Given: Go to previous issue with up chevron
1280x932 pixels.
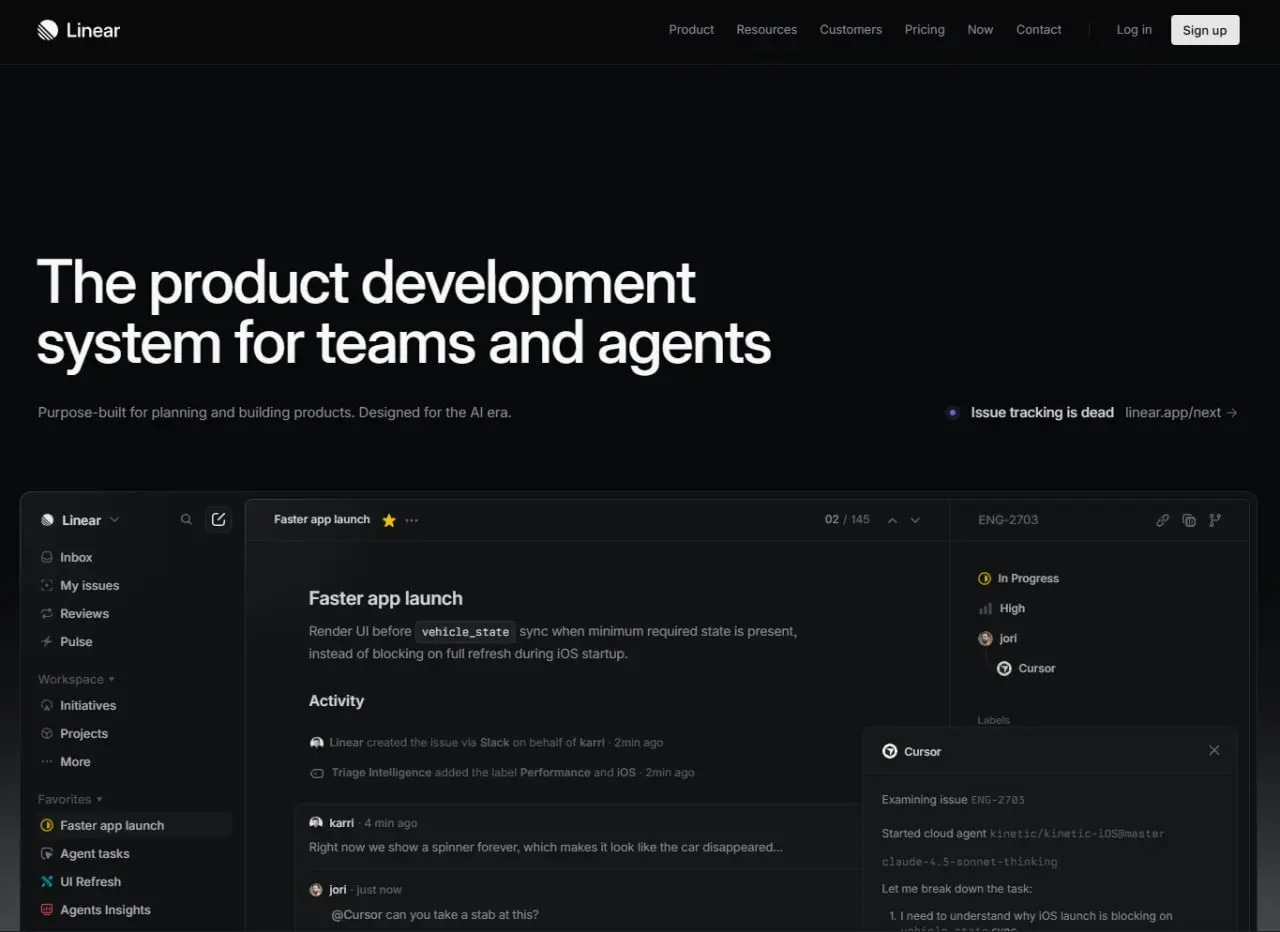Looking at the screenshot, I should pyautogui.click(x=892, y=520).
